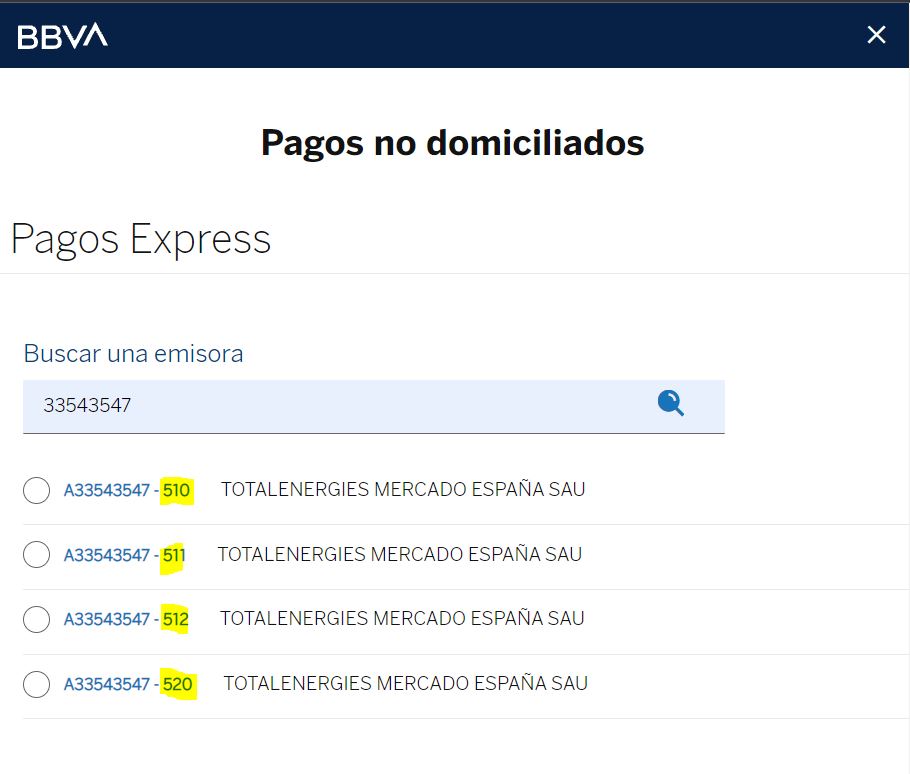Click the Pagos Express section heading
The height and width of the screenshot is (774, 910).
(x=141, y=240)
